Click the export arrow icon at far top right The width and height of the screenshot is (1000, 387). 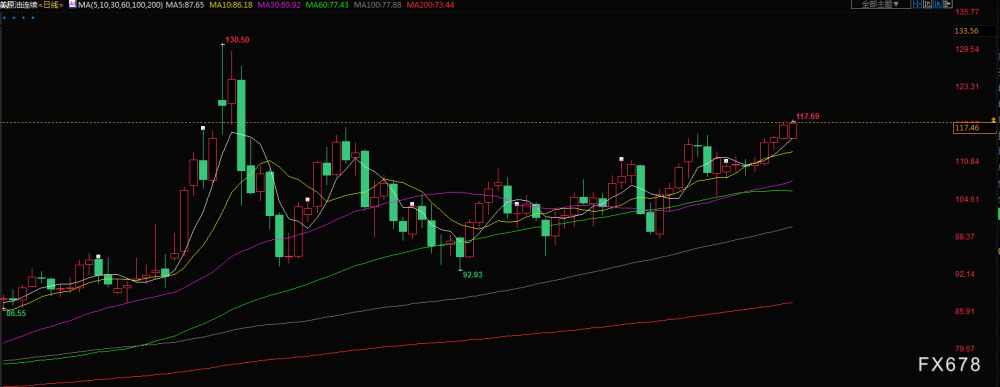[948, 4]
